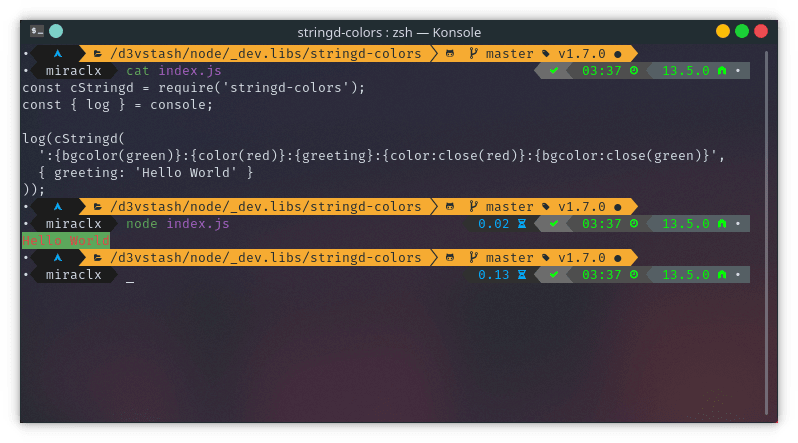Click the tag icon in the second prompt
This screenshot has width=798, height=443.
click(x=546, y=207)
